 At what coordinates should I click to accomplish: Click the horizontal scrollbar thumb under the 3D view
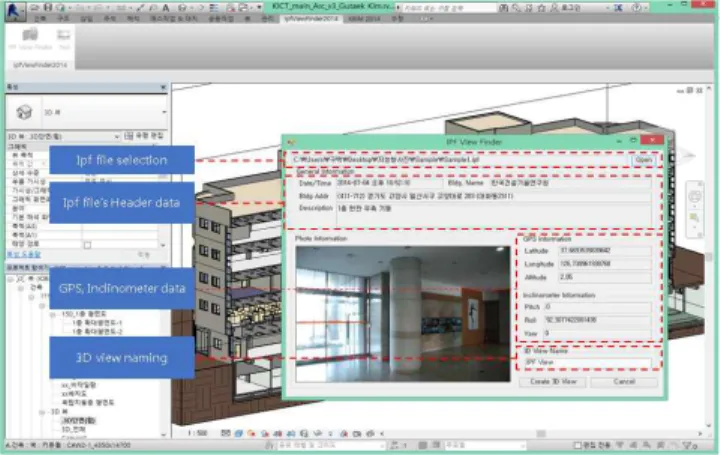(541, 433)
